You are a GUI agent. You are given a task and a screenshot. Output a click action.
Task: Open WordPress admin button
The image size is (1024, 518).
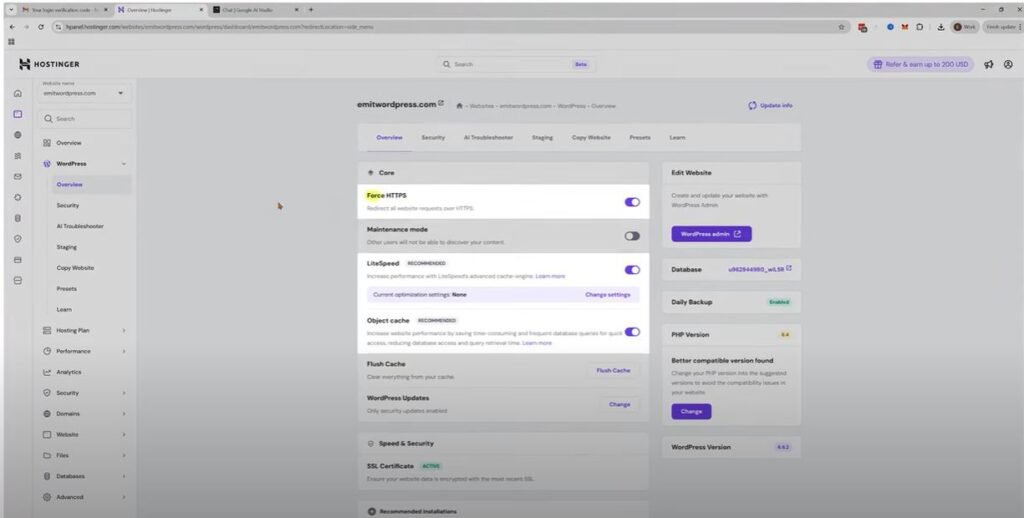tap(711, 234)
